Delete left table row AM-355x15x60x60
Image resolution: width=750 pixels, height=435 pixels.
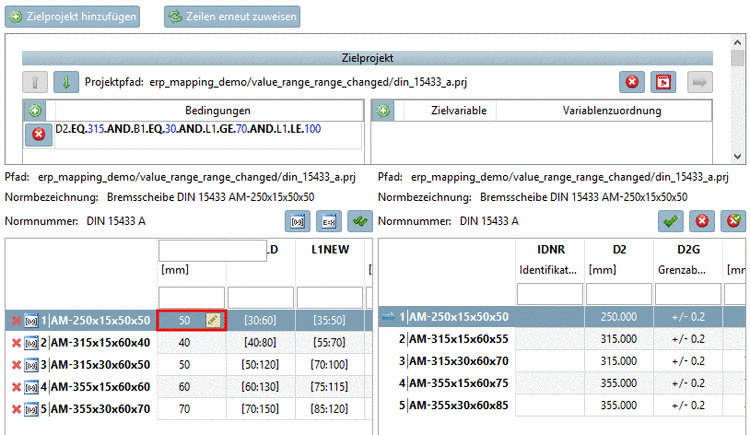(16, 387)
